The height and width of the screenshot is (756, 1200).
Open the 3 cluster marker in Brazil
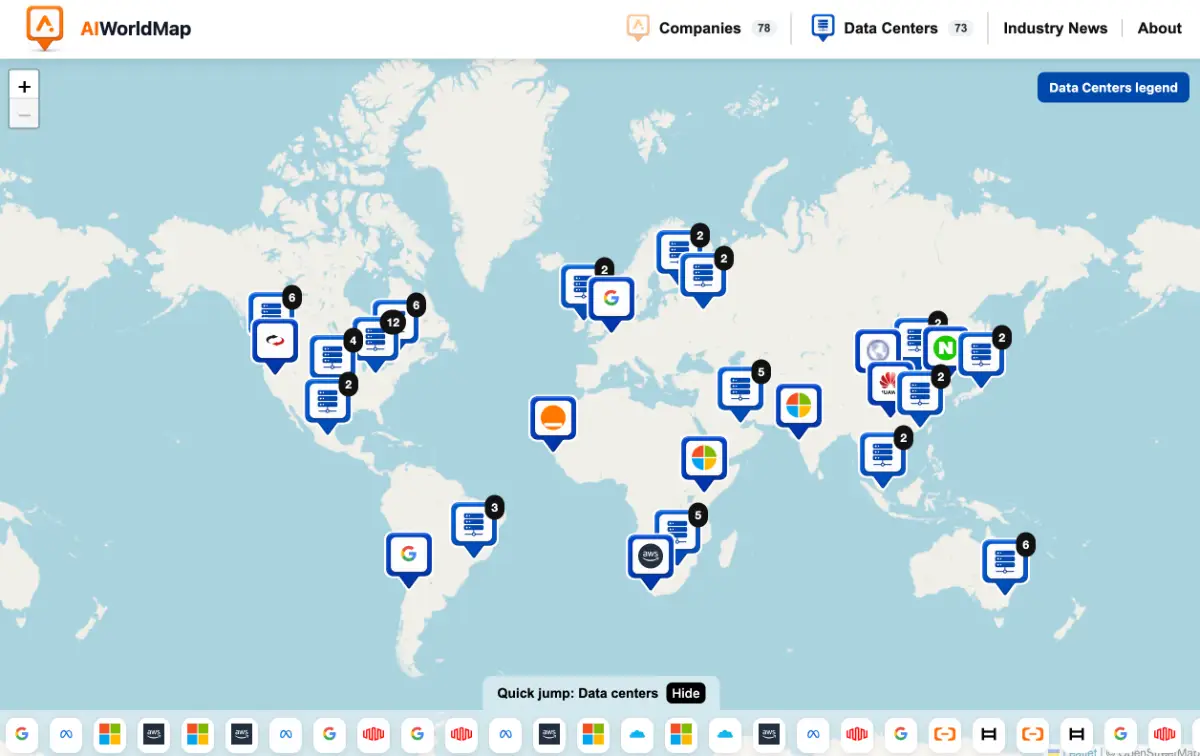[474, 525]
